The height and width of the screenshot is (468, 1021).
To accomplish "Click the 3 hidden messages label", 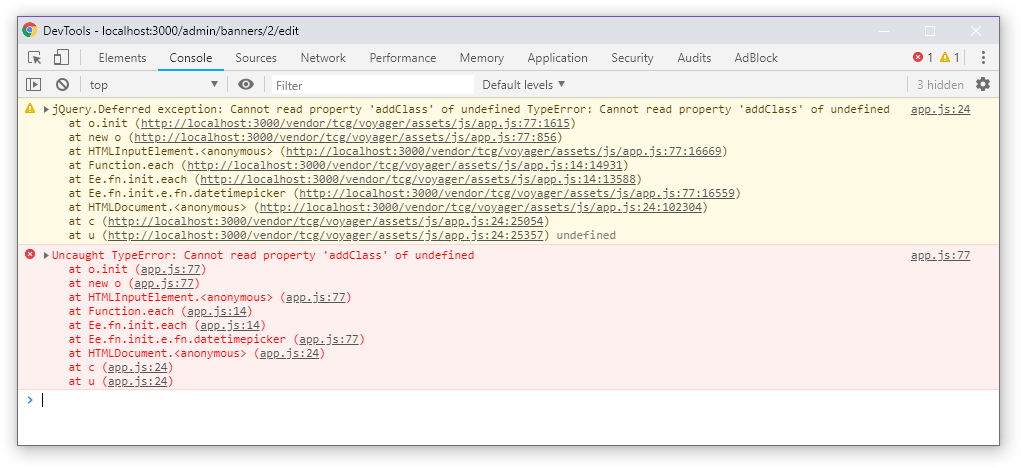I will click(940, 85).
